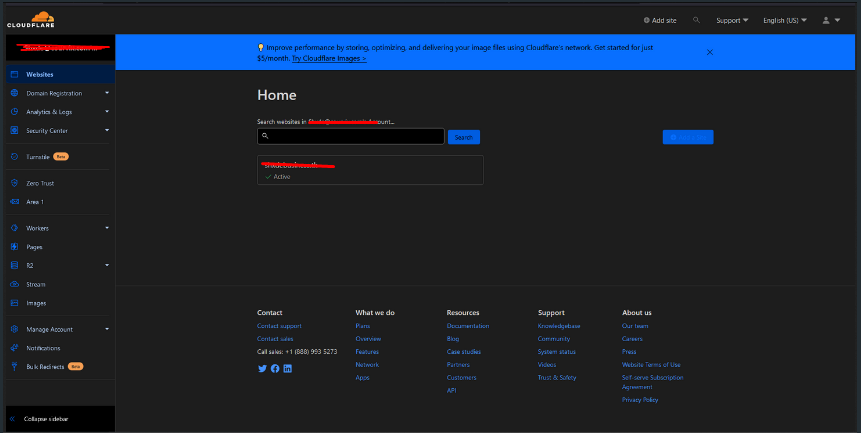Open the Contact sales link
The width and height of the screenshot is (861, 433).
(x=275, y=339)
